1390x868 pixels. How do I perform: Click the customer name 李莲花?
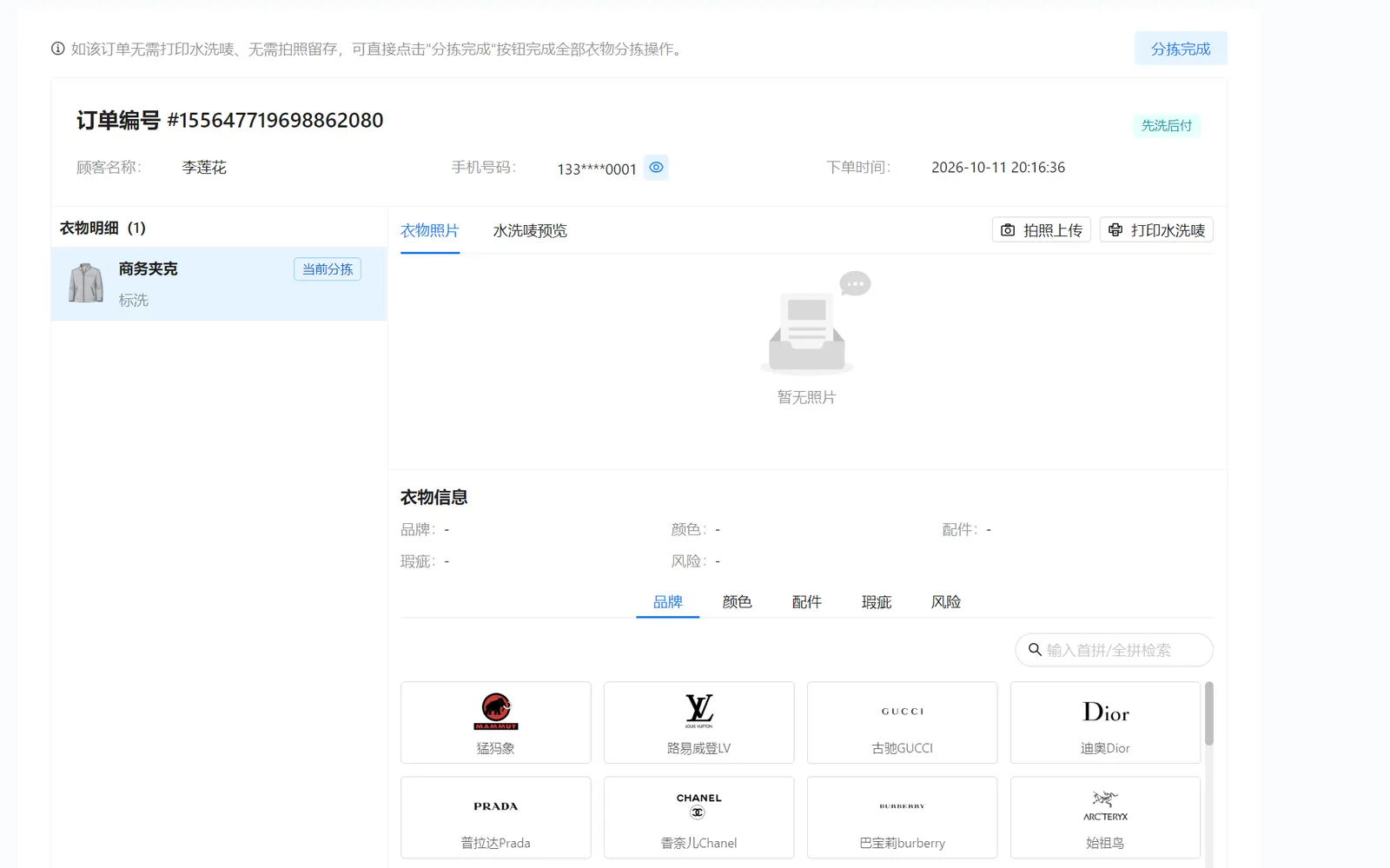204,168
